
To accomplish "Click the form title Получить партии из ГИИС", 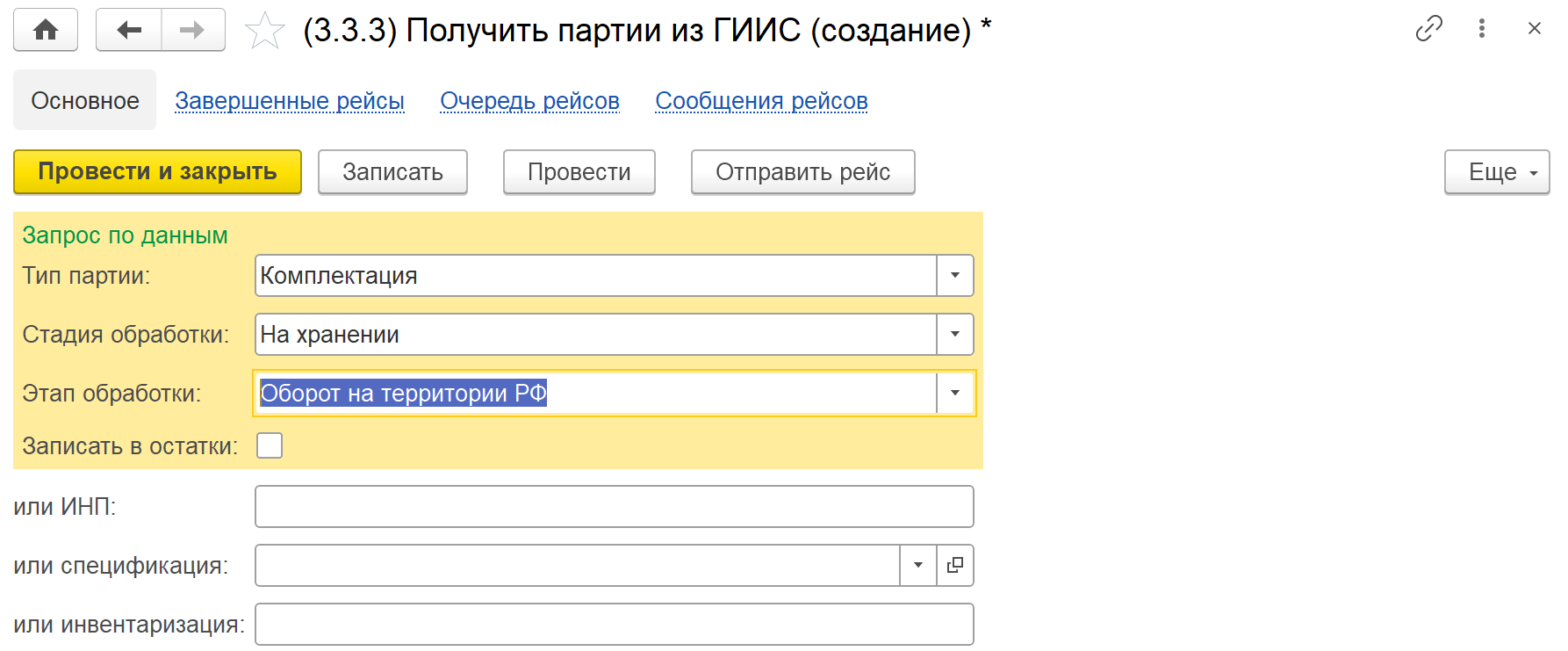I will [x=648, y=31].
